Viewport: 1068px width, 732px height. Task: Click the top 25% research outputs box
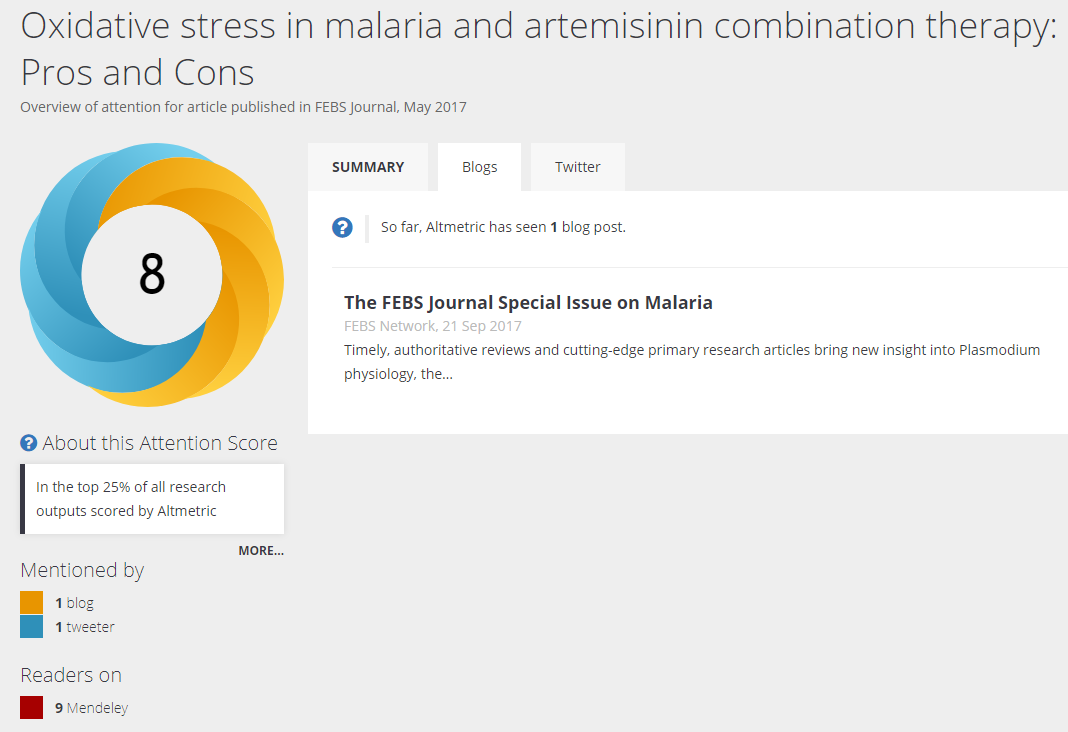tap(152, 499)
